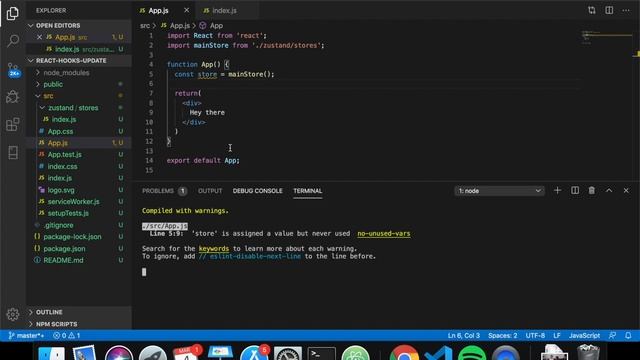
Task: Open package-lock.json in the file tree
Action: (x=72, y=237)
